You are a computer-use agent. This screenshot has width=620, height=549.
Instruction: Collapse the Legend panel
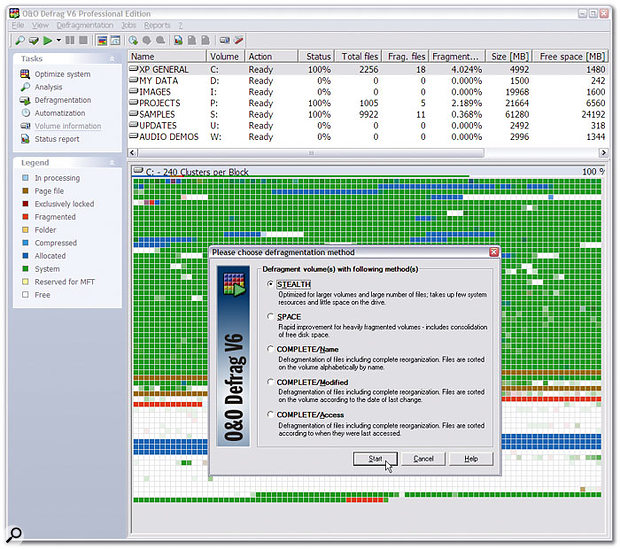coord(112,163)
